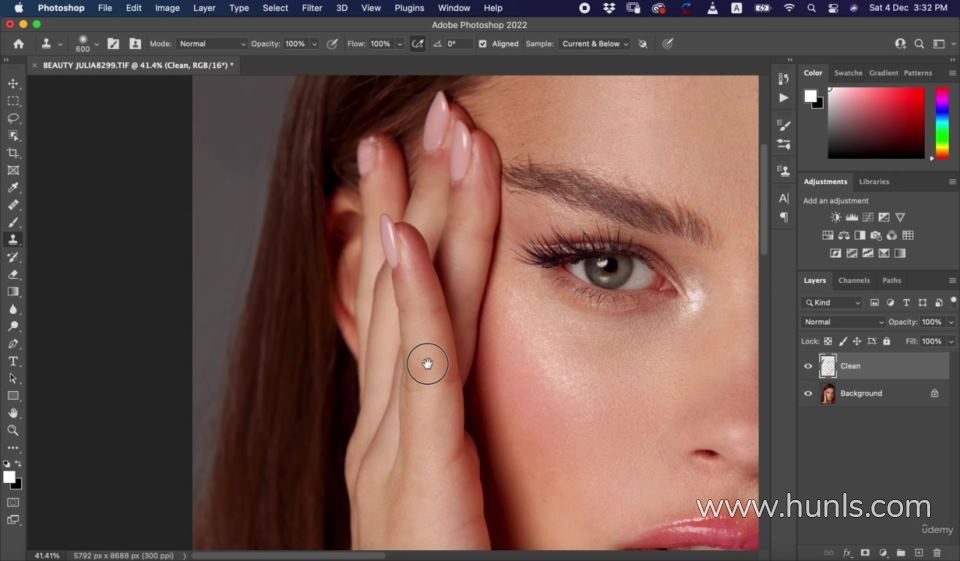This screenshot has height=561, width=960.
Task: Select the Eyedropper tool
Action: 13,187
